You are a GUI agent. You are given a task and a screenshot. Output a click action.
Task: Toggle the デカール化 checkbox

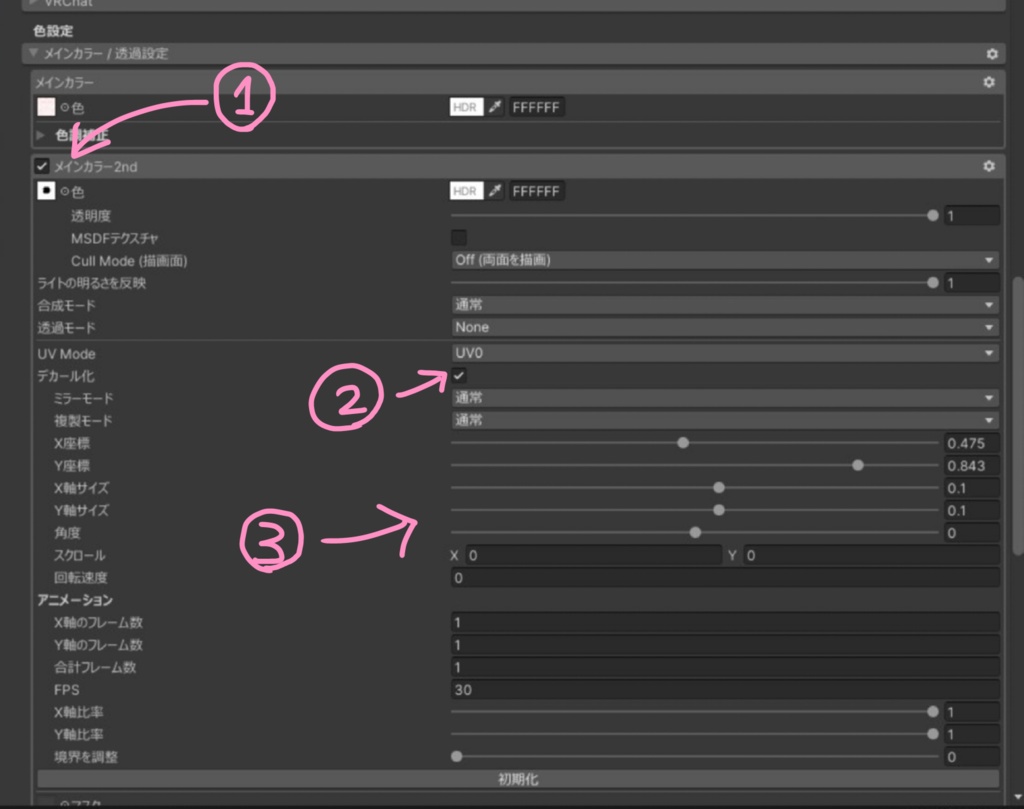pyautogui.click(x=459, y=375)
